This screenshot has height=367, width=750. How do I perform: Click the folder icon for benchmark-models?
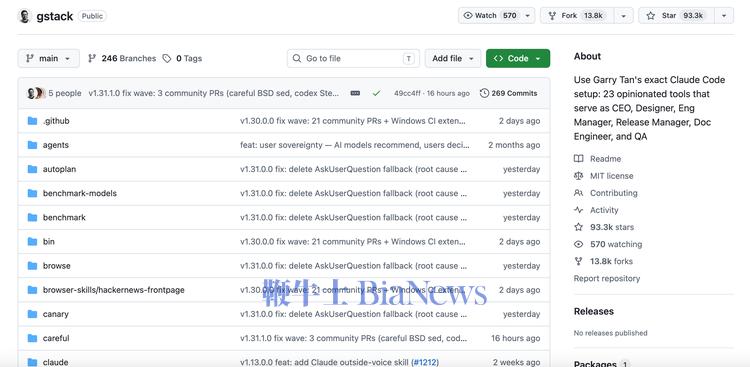(x=32, y=193)
